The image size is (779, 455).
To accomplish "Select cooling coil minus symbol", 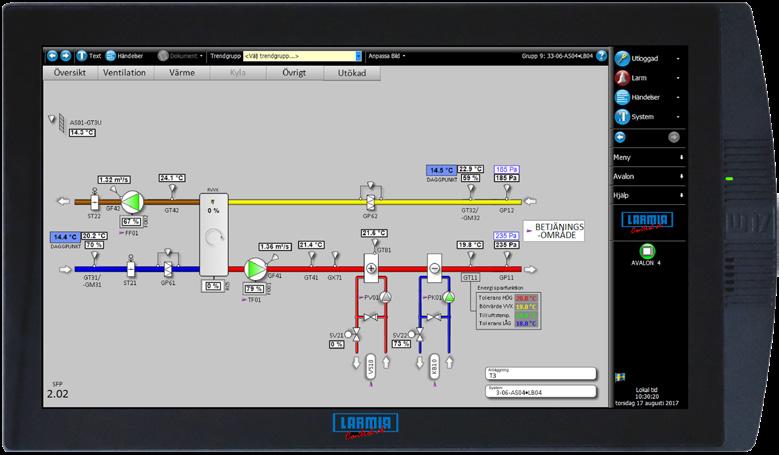I will [x=434, y=268].
